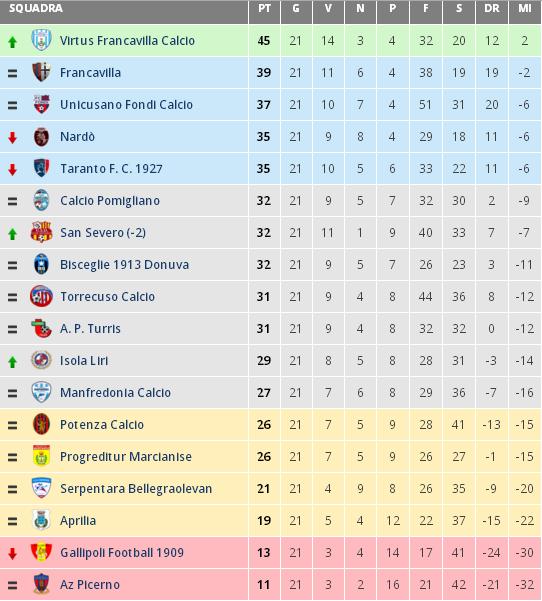The image size is (542, 601).
Task: Click the Torrecuso Calcio team logo
Action: coord(41,296)
